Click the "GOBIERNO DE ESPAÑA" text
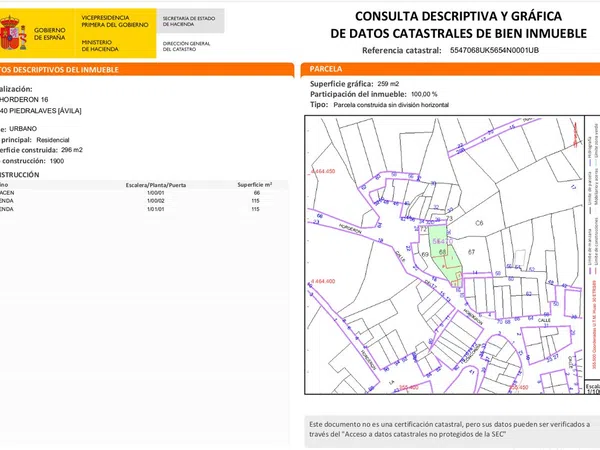Viewport: 600px width, 450px height. click(x=49, y=34)
